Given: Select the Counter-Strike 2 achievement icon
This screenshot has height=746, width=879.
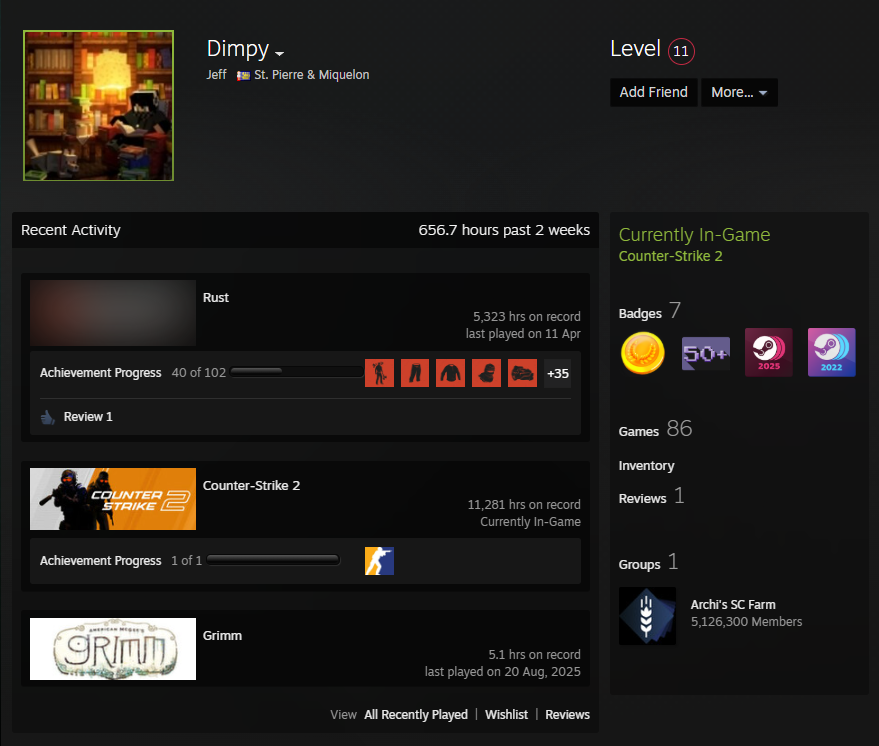Looking at the screenshot, I should click(x=380, y=561).
